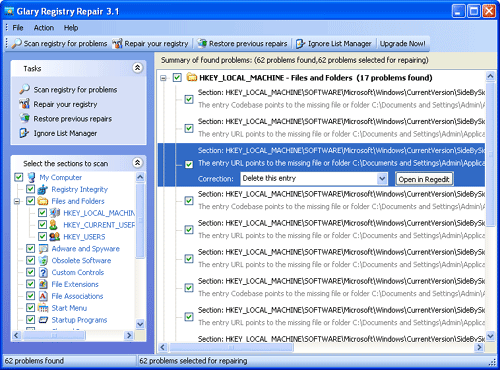Screen dimensions: 500x370
Task: Toggle checkbox of HKEY_LOCAL_MACHINE results group header
Action: [x=177, y=78]
